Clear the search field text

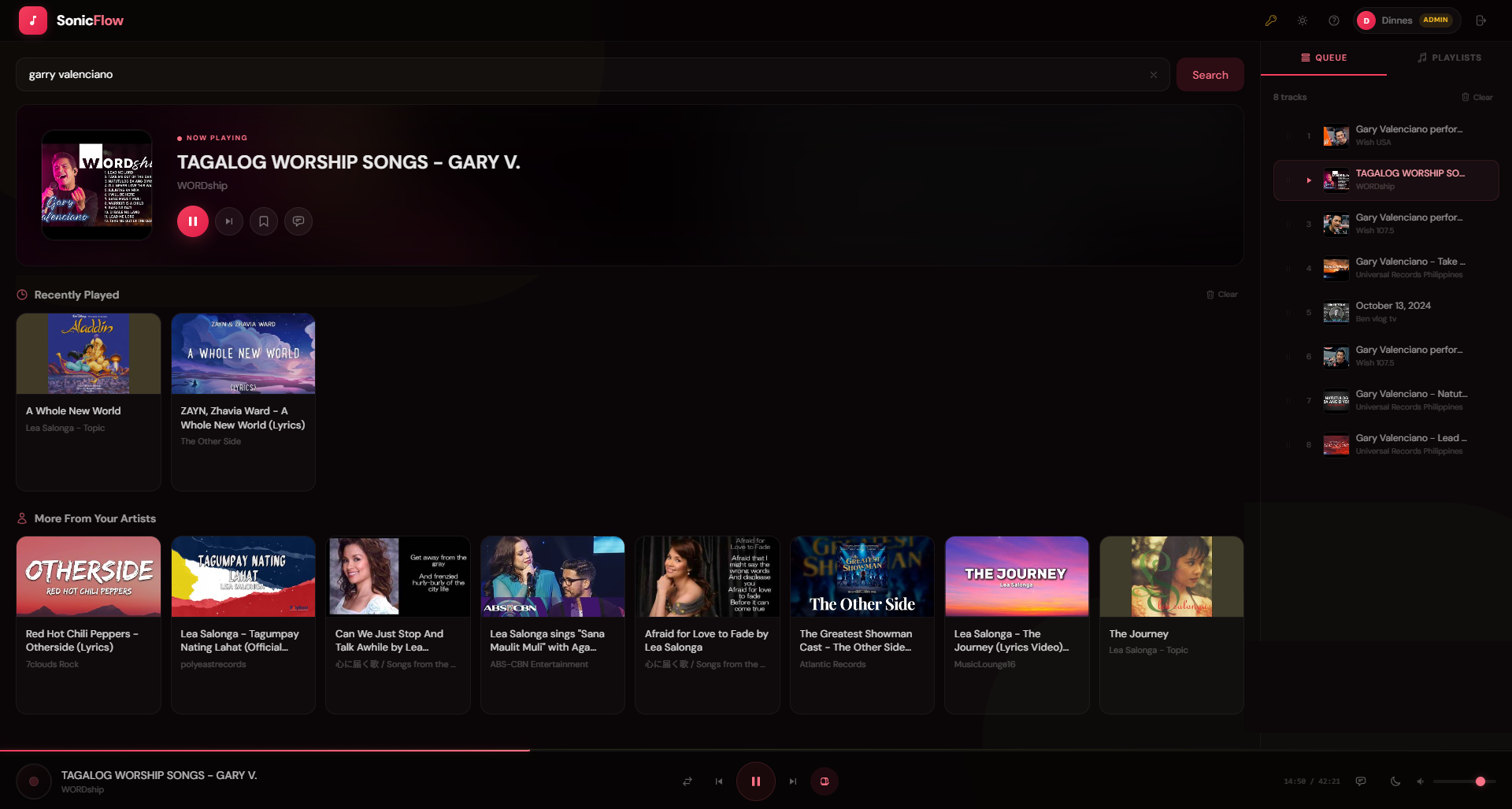pyautogui.click(x=1154, y=75)
